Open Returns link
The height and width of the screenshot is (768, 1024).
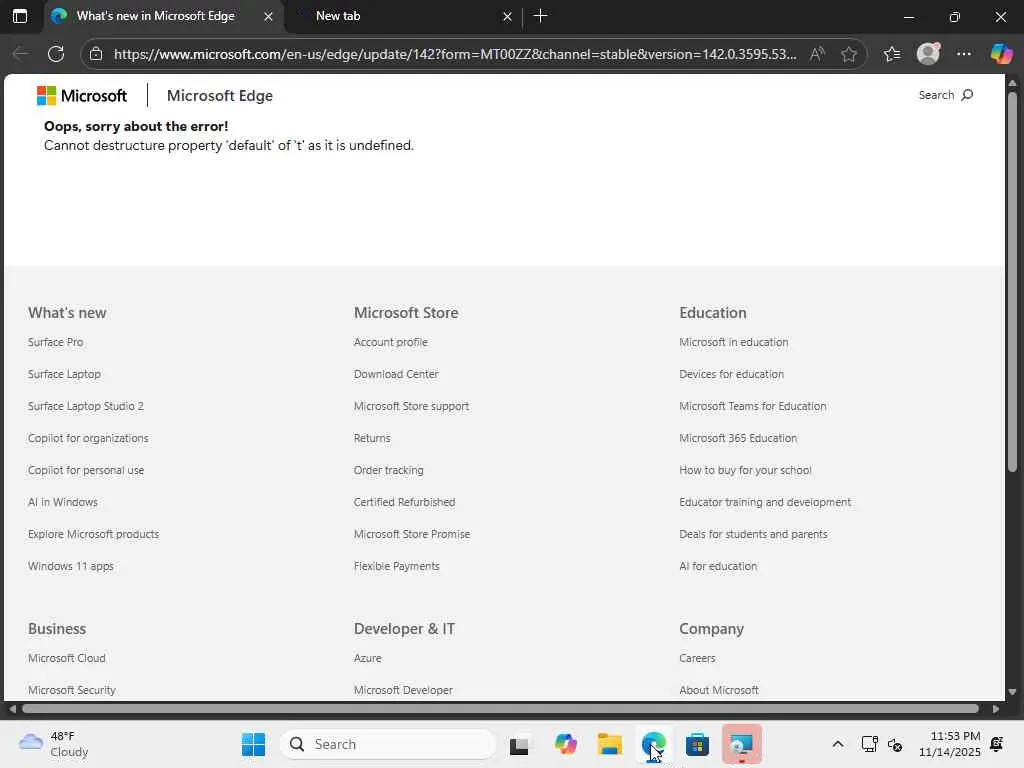[x=372, y=438]
